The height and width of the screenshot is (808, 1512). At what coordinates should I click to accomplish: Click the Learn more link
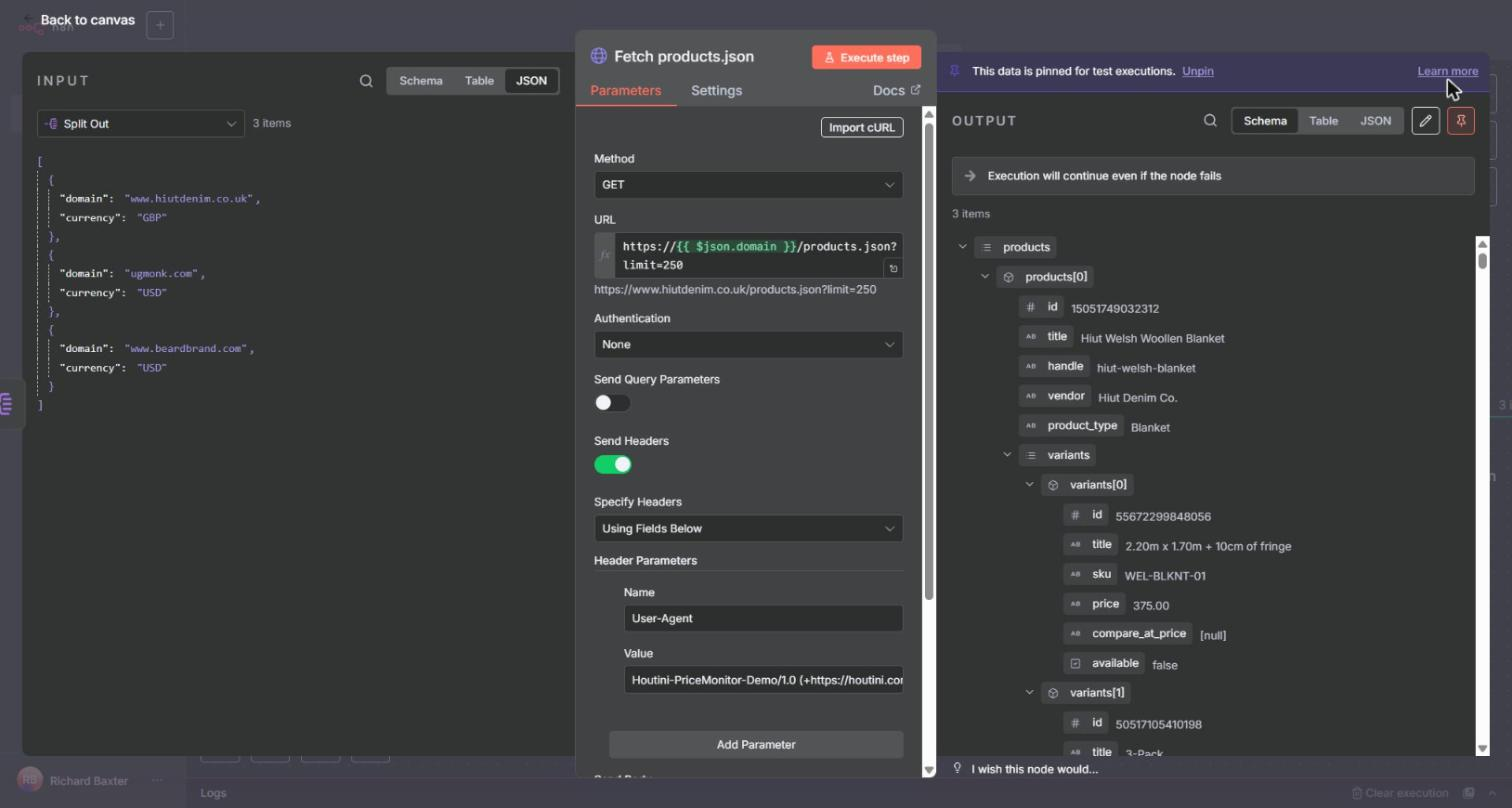[1447, 71]
